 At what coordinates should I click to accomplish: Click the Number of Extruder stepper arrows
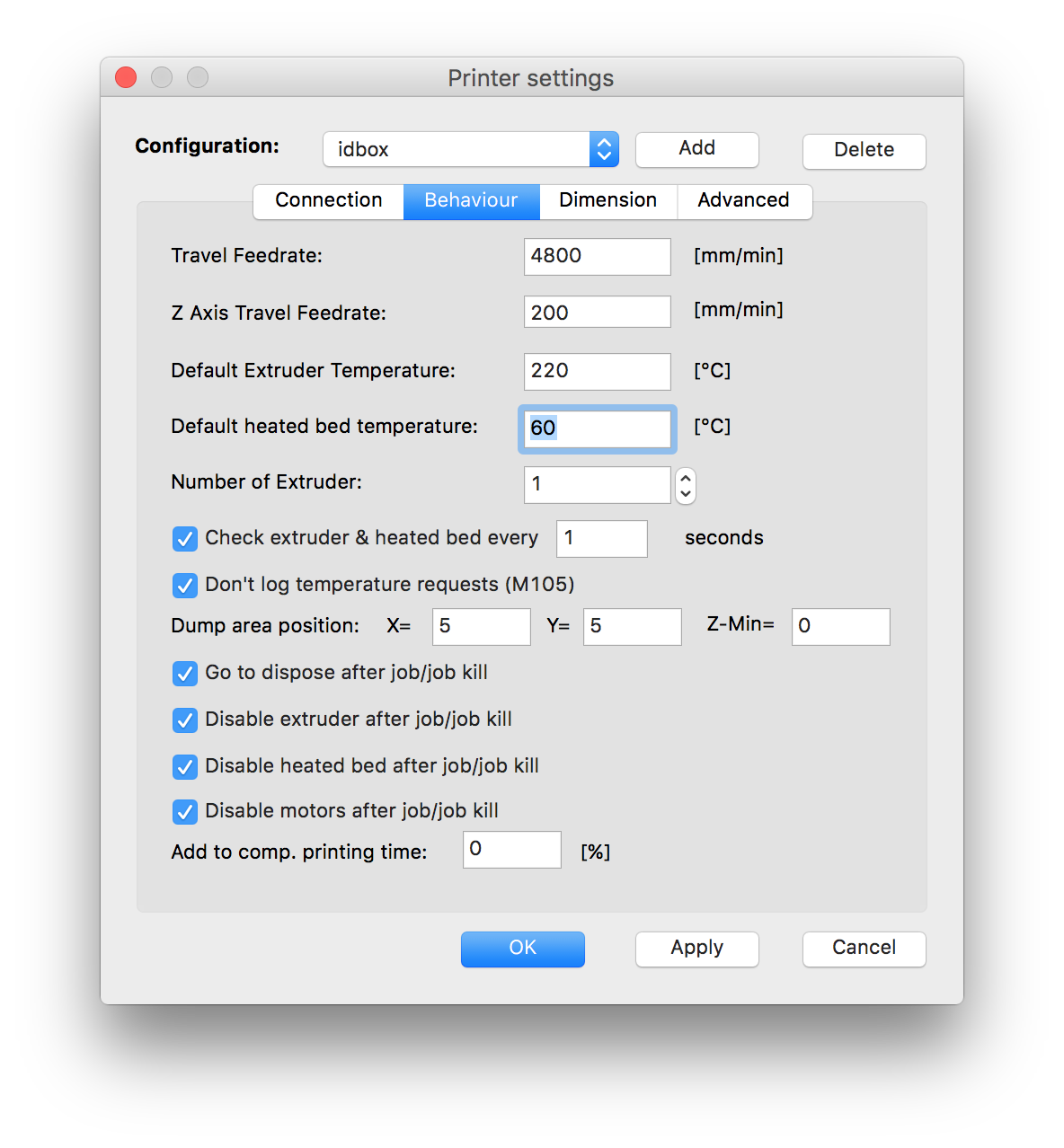tap(686, 485)
